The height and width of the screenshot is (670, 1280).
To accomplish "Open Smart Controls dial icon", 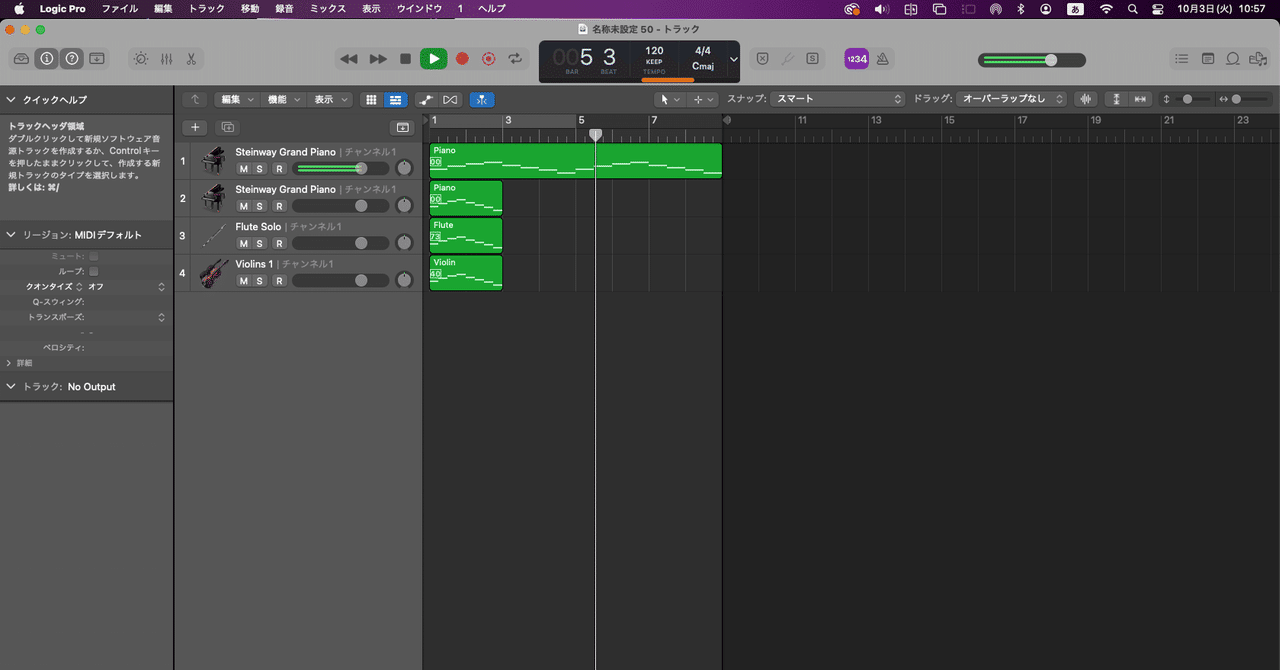I will click(141, 59).
